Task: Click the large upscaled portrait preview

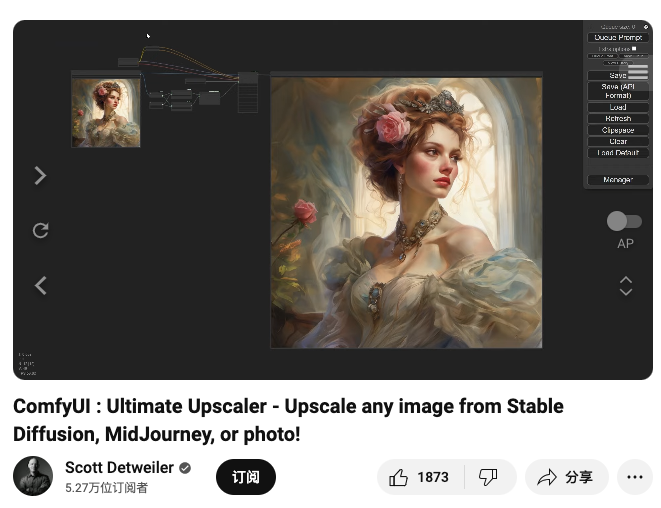Action: (406, 212)
